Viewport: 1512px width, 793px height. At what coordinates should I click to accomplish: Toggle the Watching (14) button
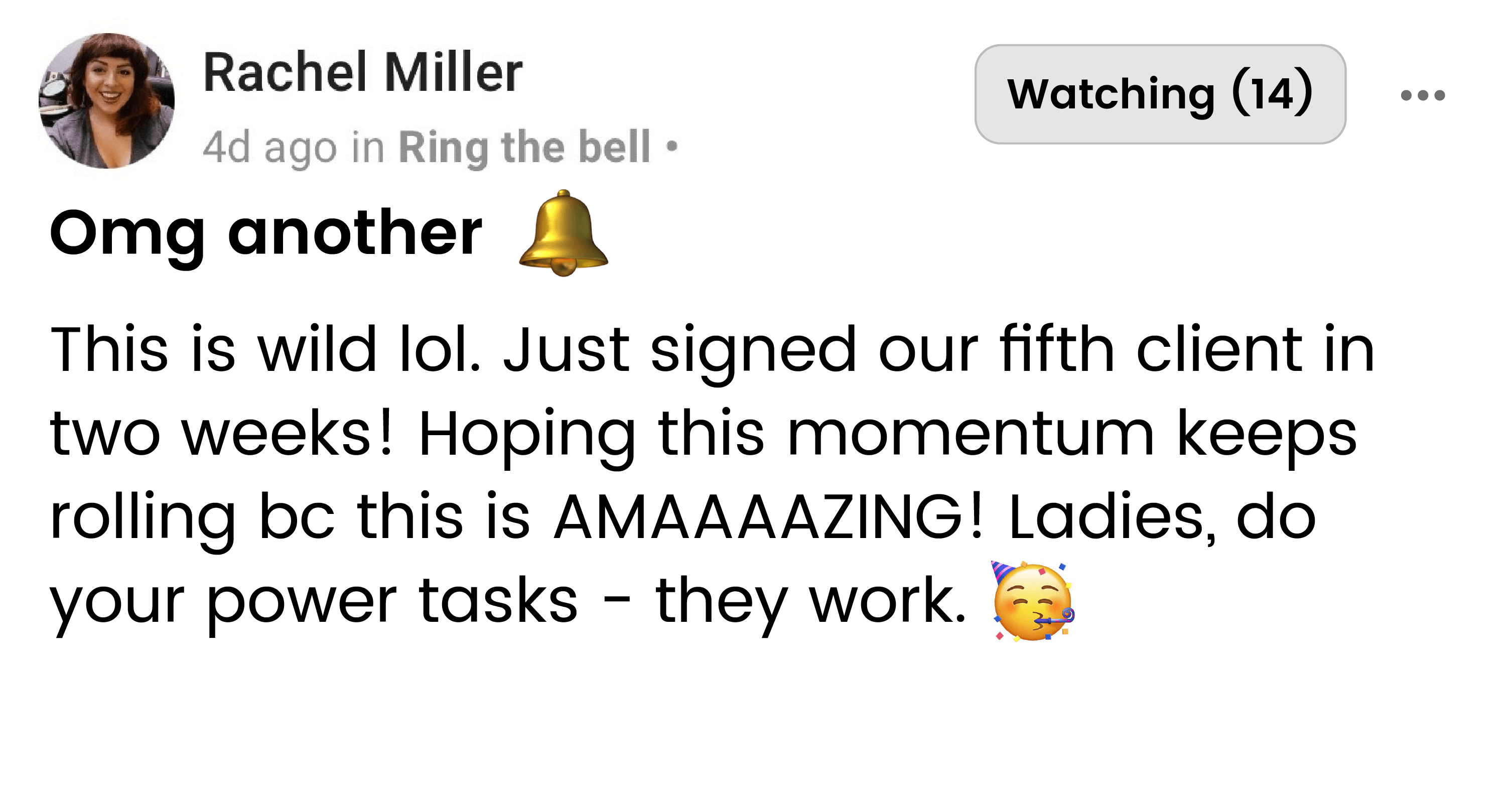1160,94
